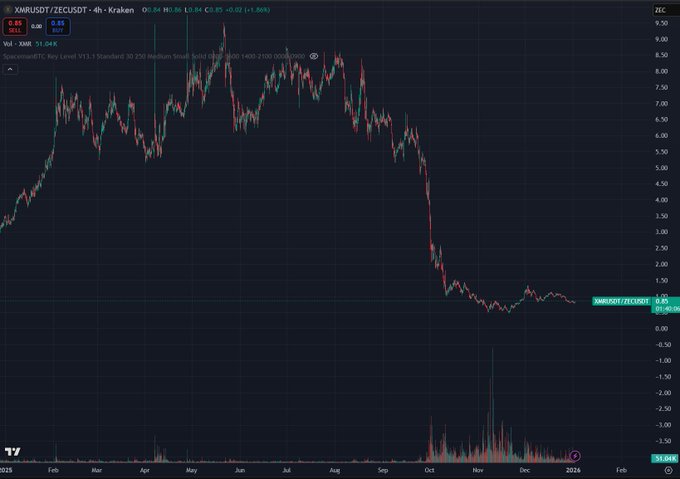Click the L0.84 low value
Screen dimensions: 680x479
pyautogui.click(x=193, y=10)
